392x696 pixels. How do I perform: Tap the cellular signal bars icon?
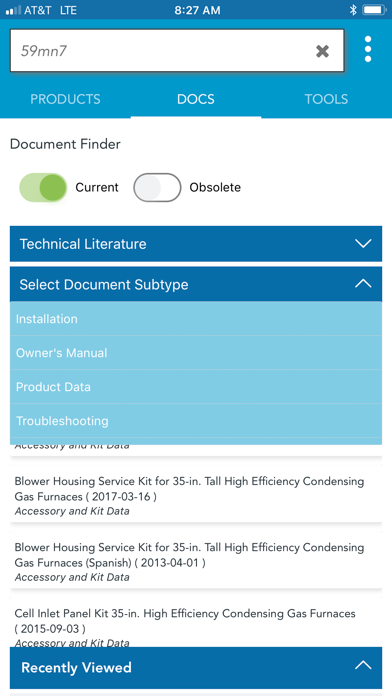click(13, 10)
